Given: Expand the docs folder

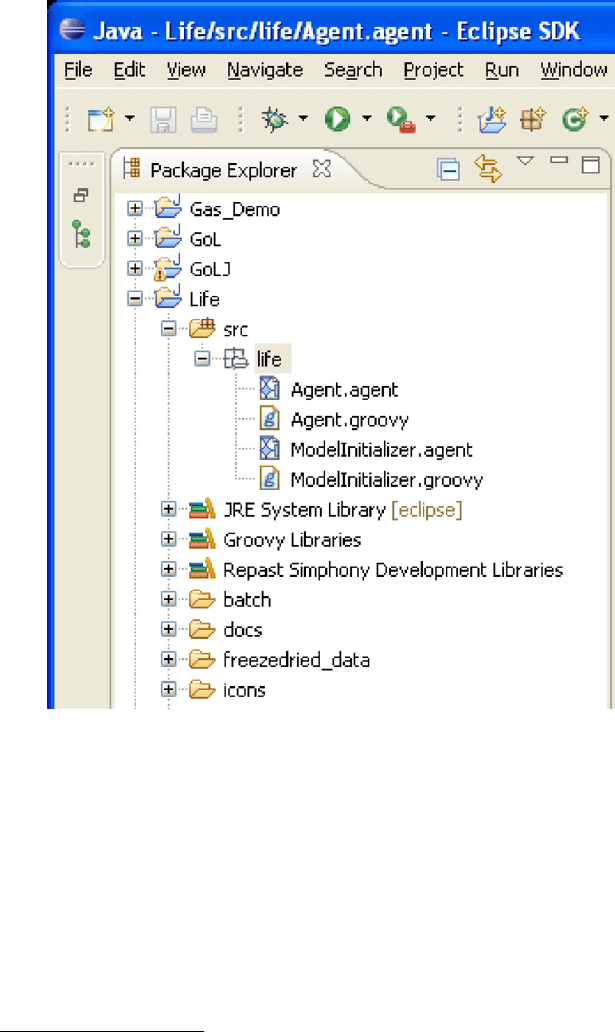Looking at the screenshot, I should pyautogui.click(x=169, y=629).
